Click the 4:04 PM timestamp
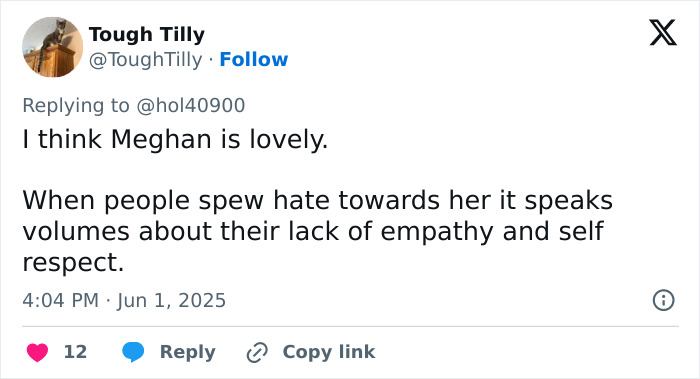 [x=61, y=300]
